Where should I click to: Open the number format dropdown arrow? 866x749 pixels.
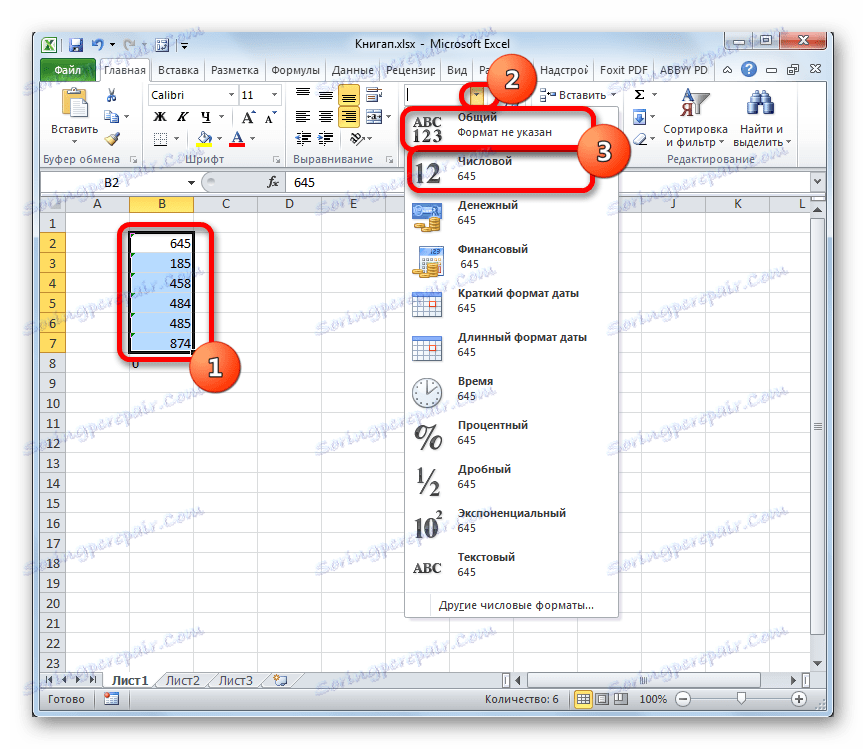click(476, 96)
